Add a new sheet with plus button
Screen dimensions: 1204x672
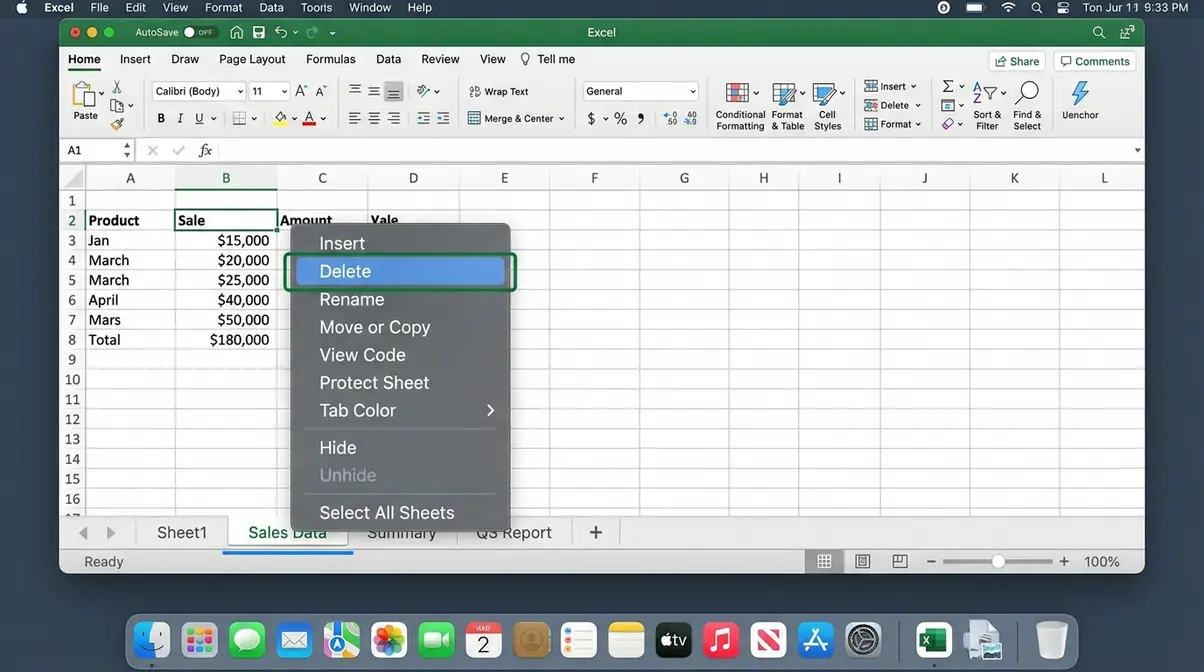[x=596, y=532]
